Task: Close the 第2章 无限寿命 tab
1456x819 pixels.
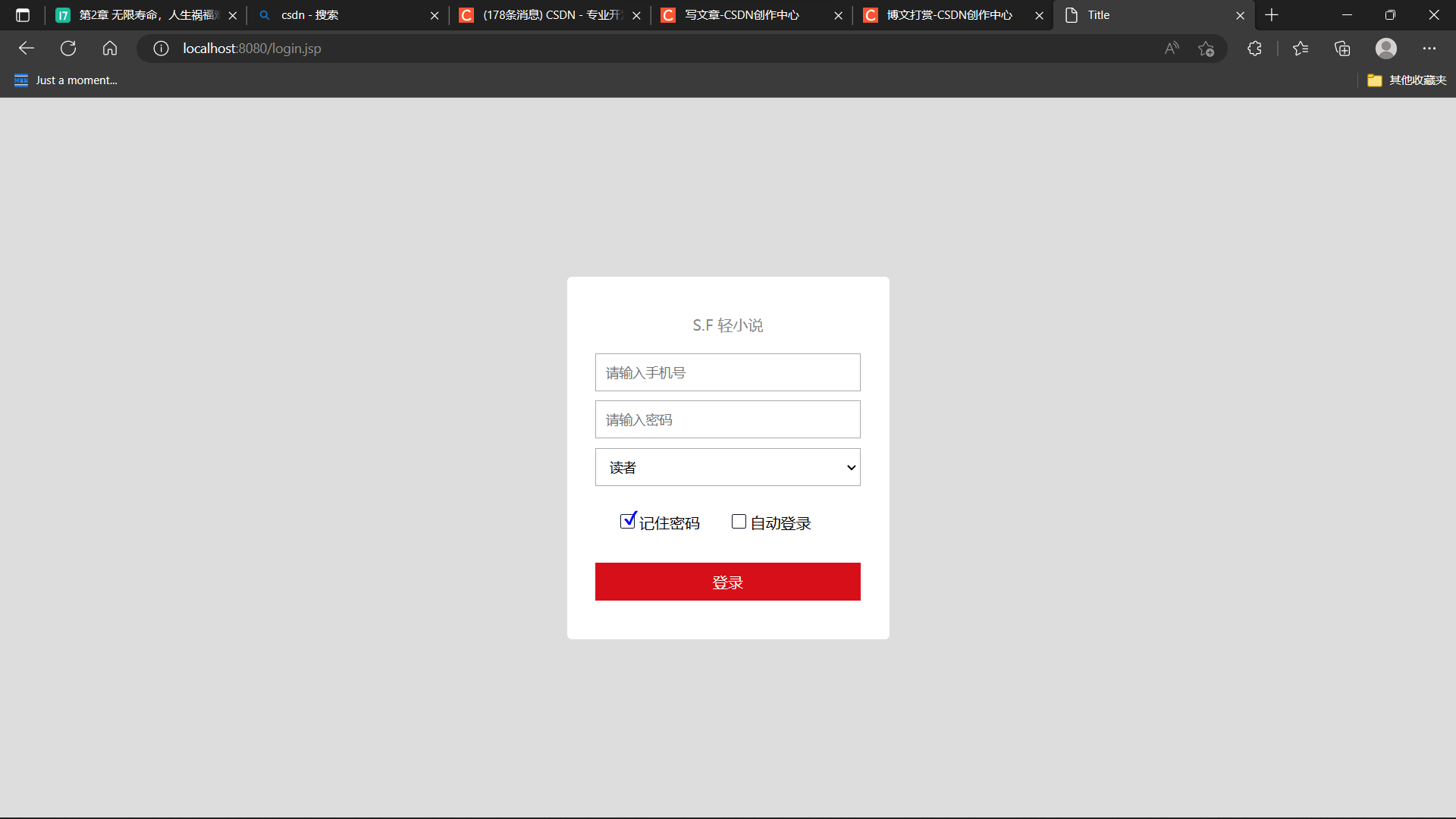Action: tap(233, 15)
